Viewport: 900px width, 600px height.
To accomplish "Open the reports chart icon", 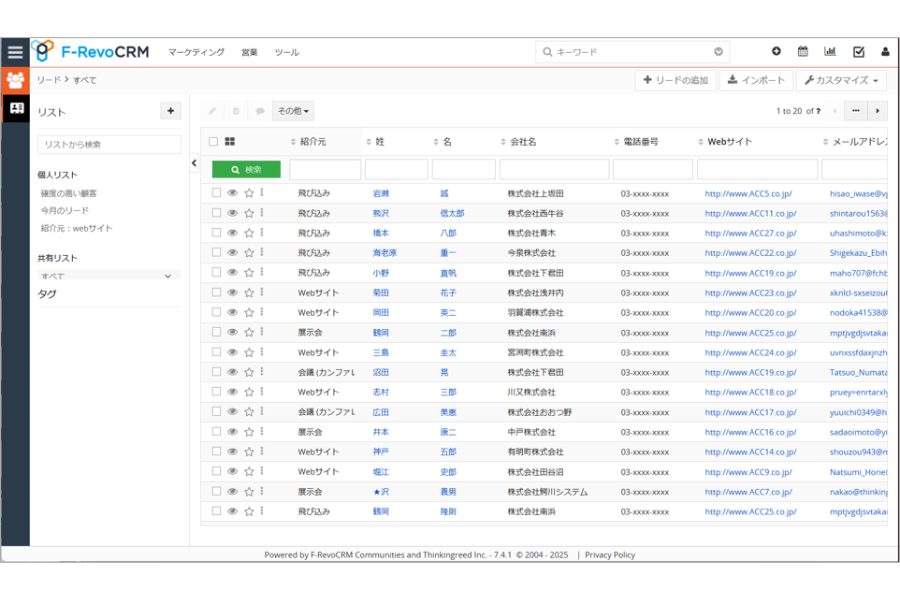I will click(x=830, y=51).
